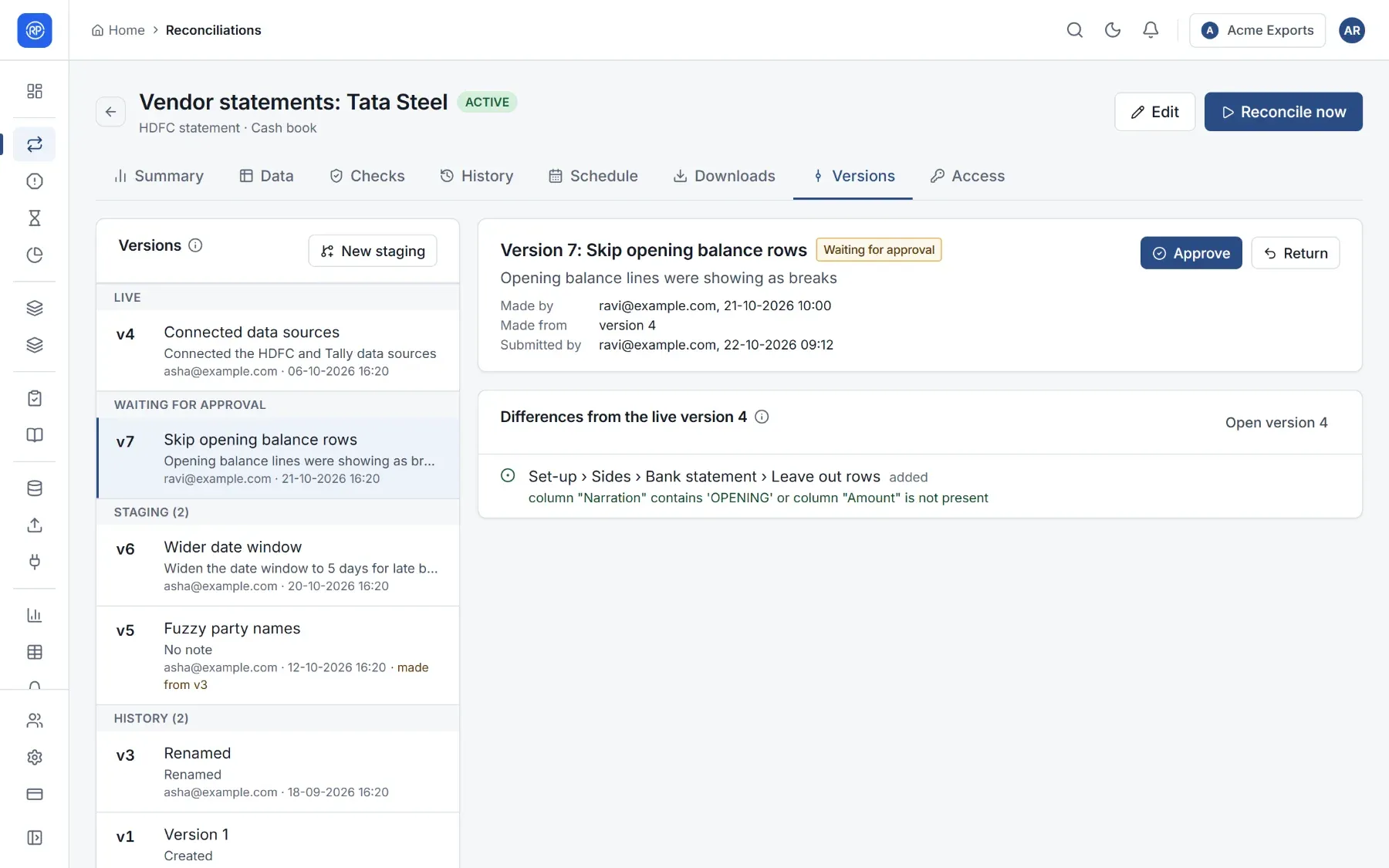The width and height of the screenshot is (1389, 868).
Task: Show info about Versions heading
Action: click(x=195, y=245)
